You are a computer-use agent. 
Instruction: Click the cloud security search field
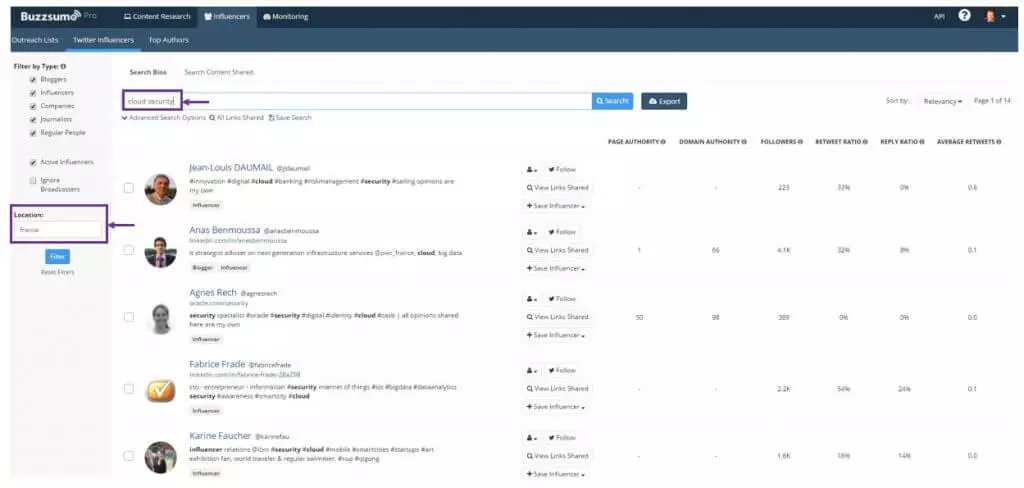click(357, 101)
